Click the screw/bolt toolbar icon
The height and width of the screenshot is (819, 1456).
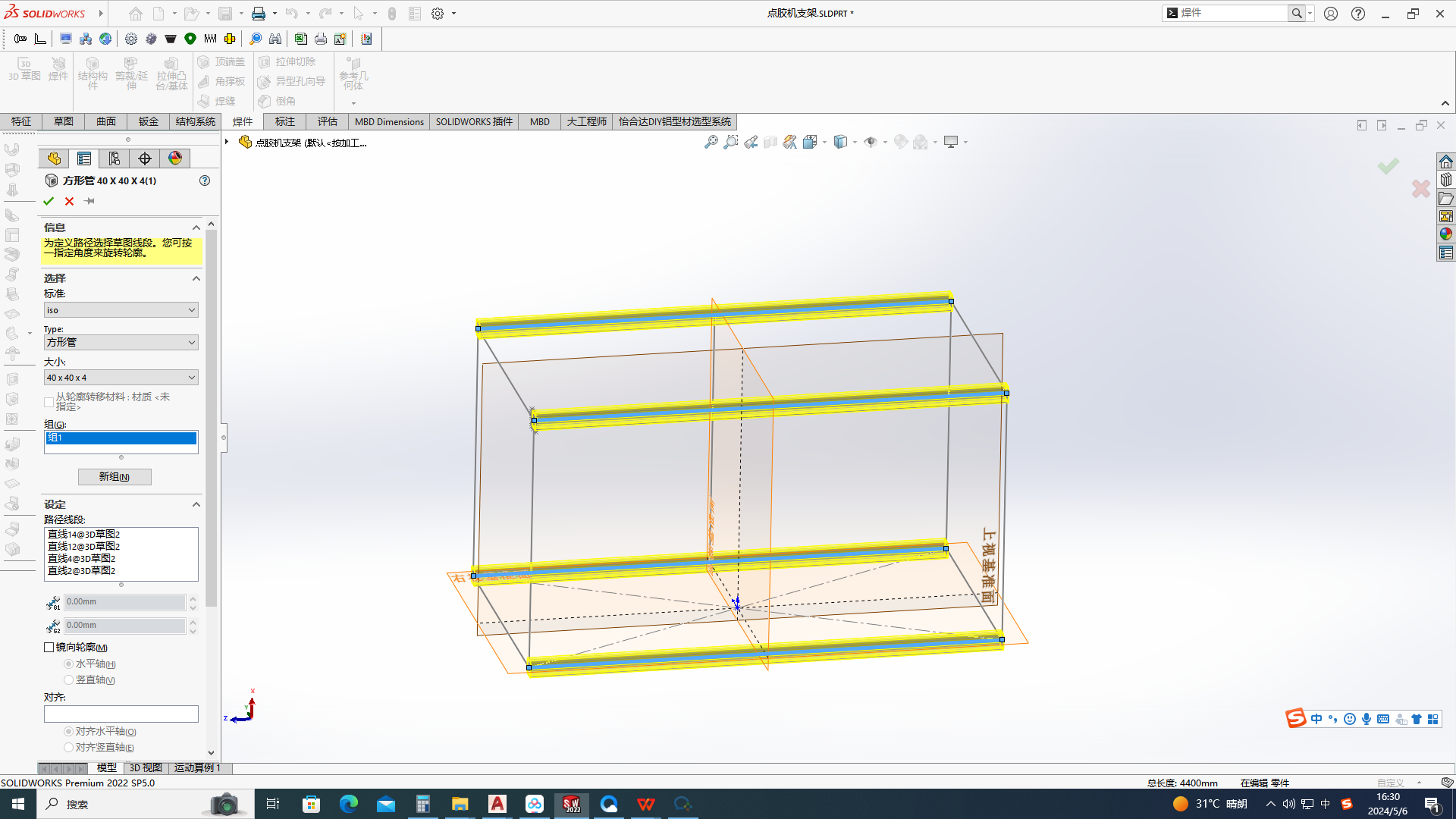tap(20, 39)
